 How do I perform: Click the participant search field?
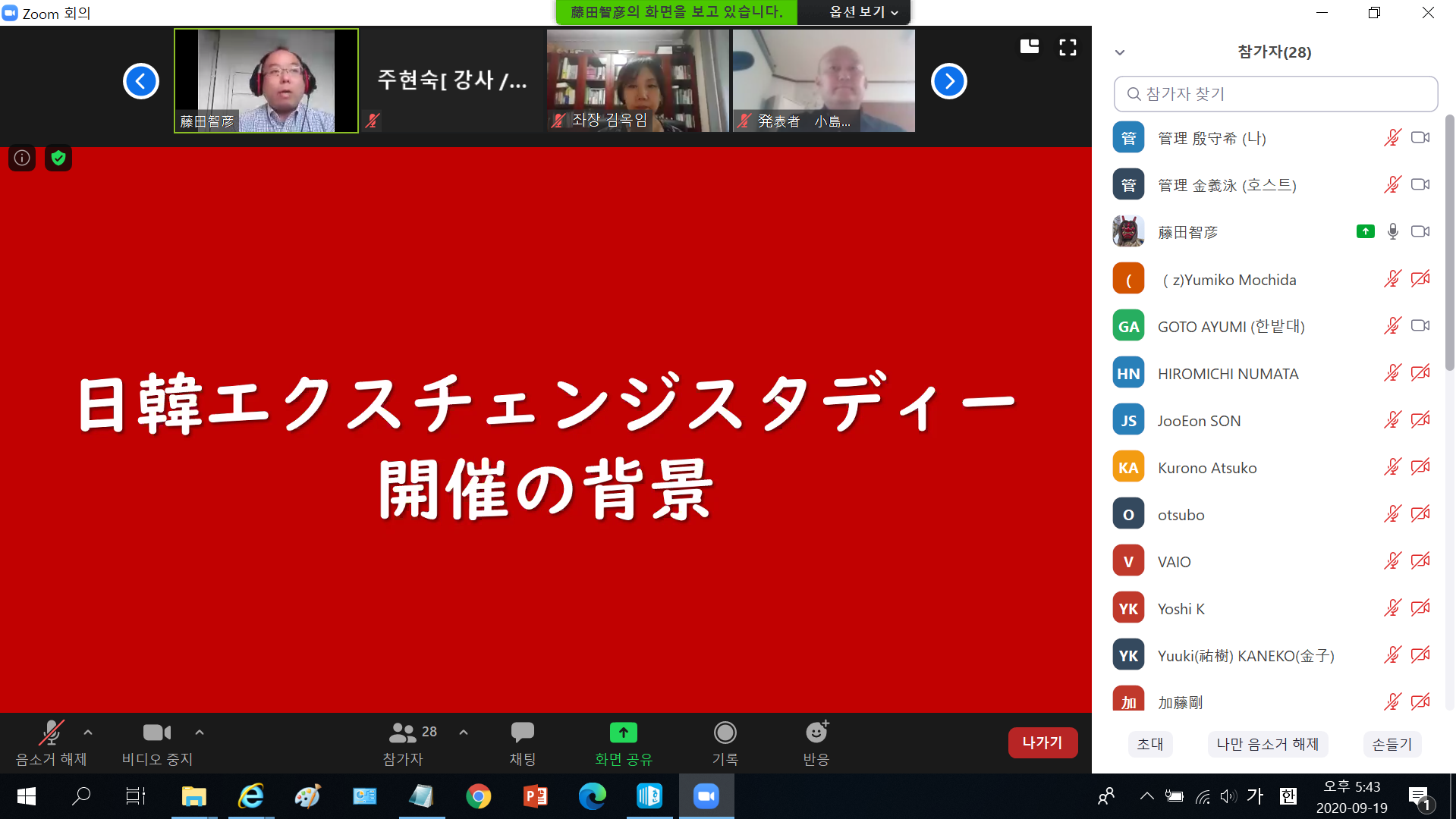(1275, 94)
